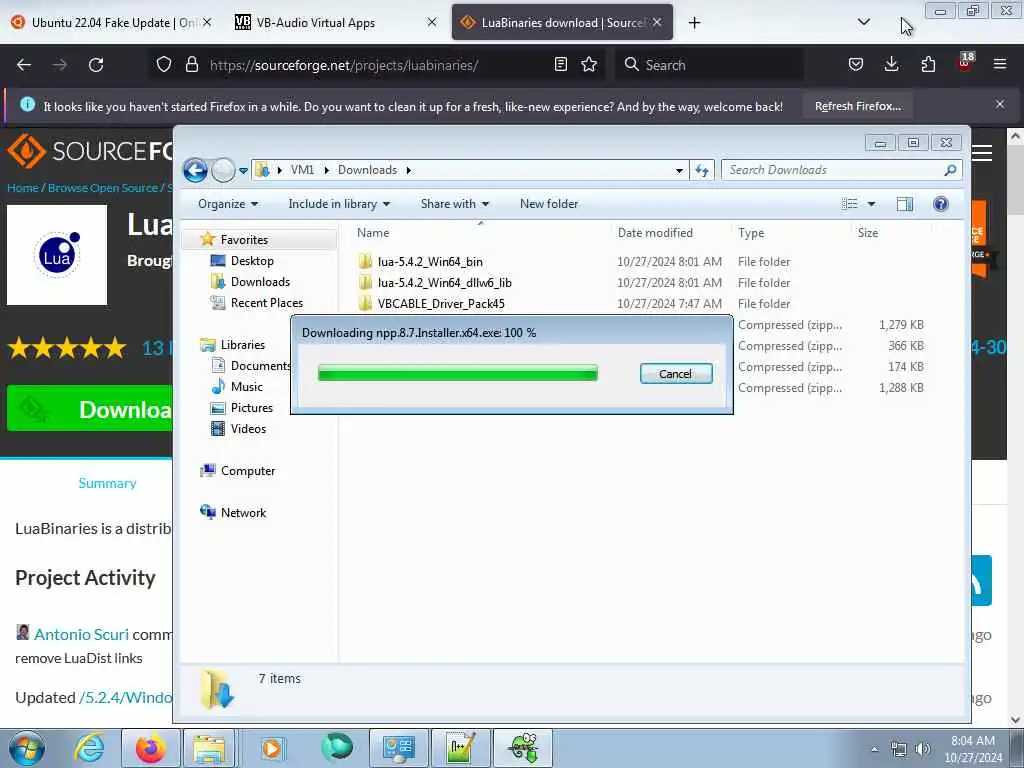Open the Music library

pyautogui.click(x=246, y=387)
